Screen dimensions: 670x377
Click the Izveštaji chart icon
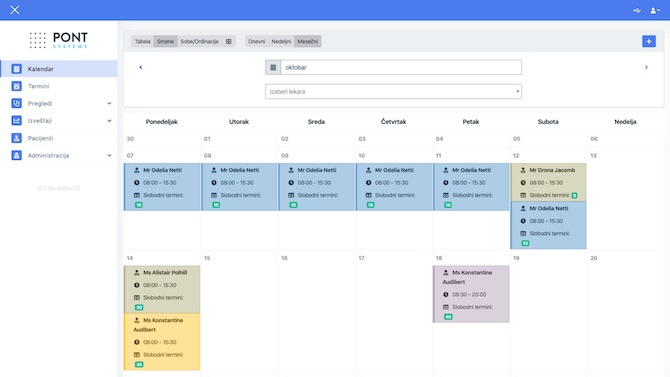[16, 121]
